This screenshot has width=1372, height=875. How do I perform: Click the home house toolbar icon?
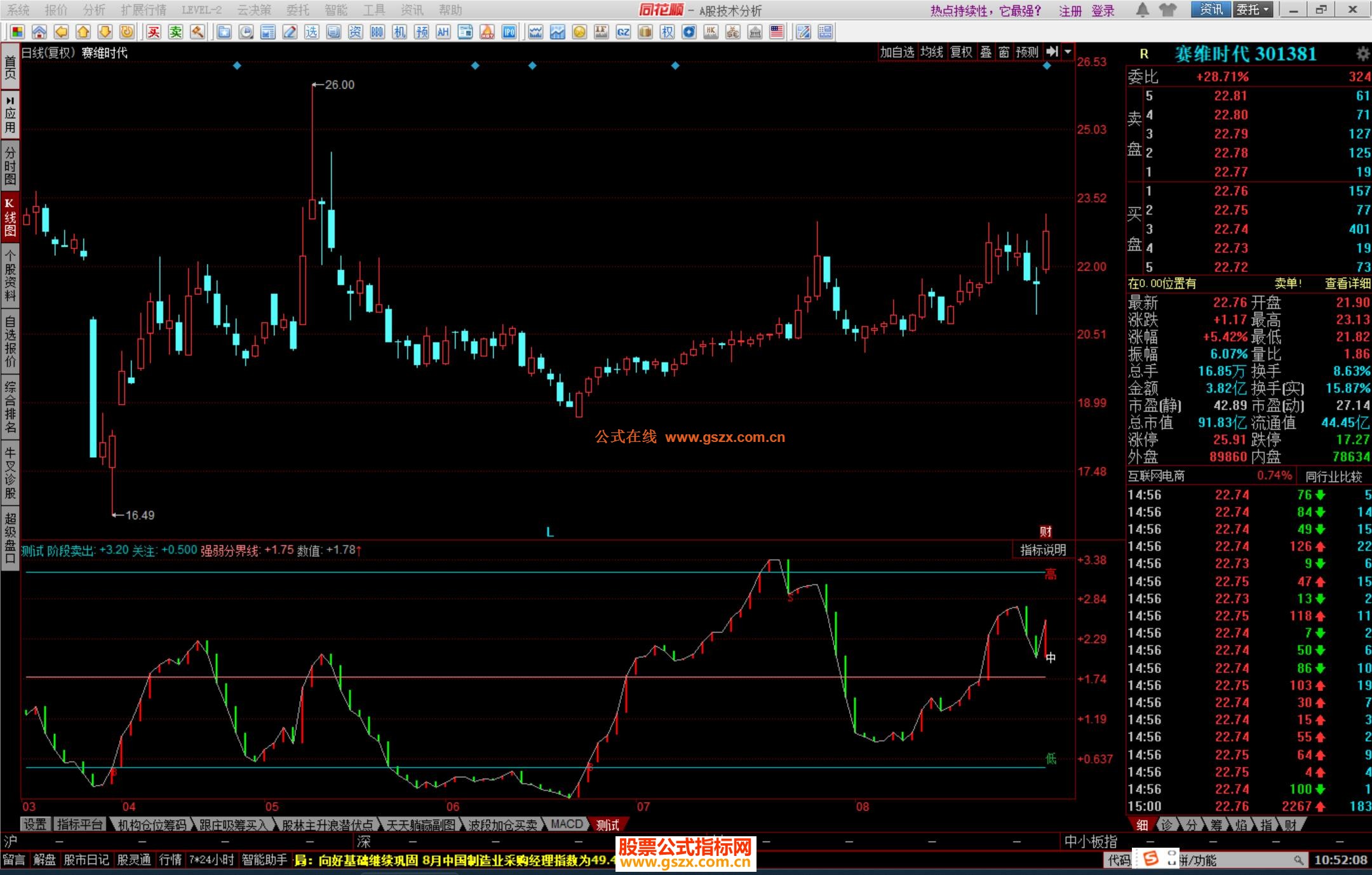tap(39, 32)
